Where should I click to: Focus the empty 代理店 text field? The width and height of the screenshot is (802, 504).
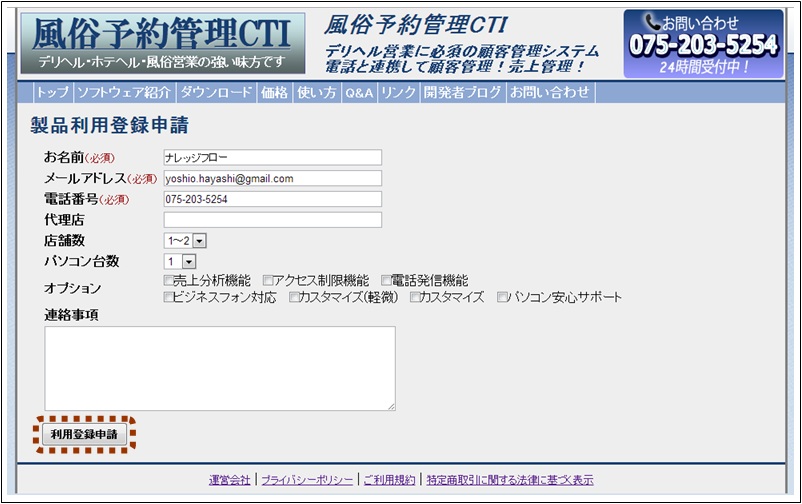click(x=272, y=220)
